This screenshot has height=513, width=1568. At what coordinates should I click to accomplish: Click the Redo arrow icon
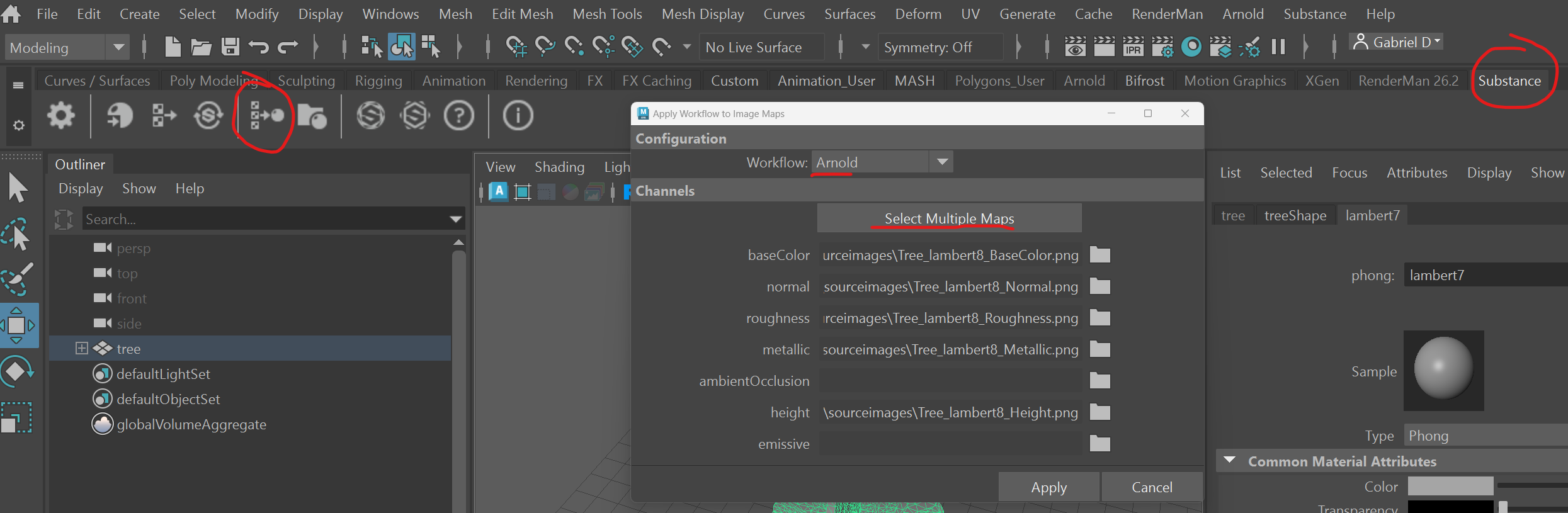pyautogui.click(x=288, y=47)
